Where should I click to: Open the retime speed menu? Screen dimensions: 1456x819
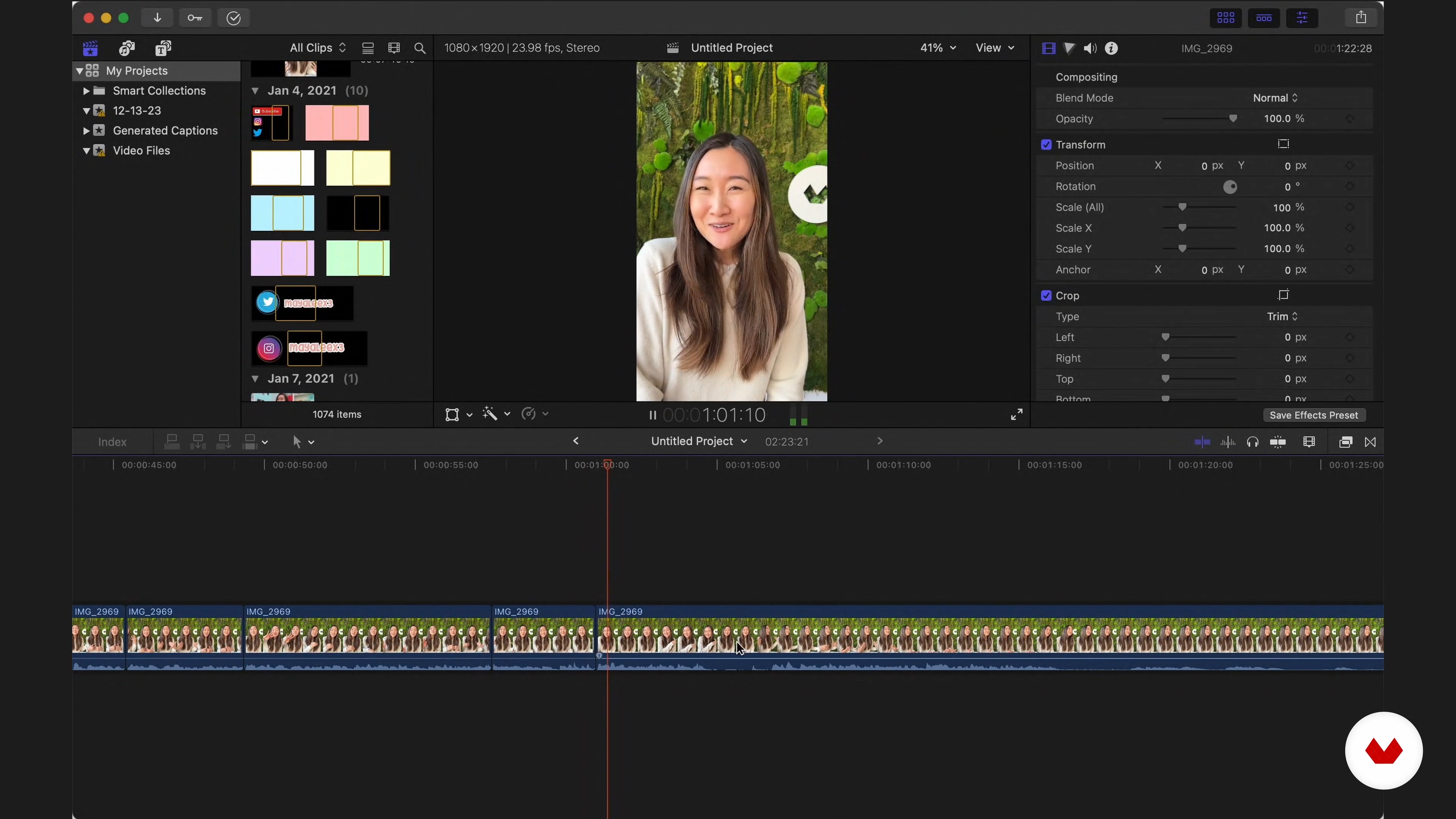coord(535,414)
